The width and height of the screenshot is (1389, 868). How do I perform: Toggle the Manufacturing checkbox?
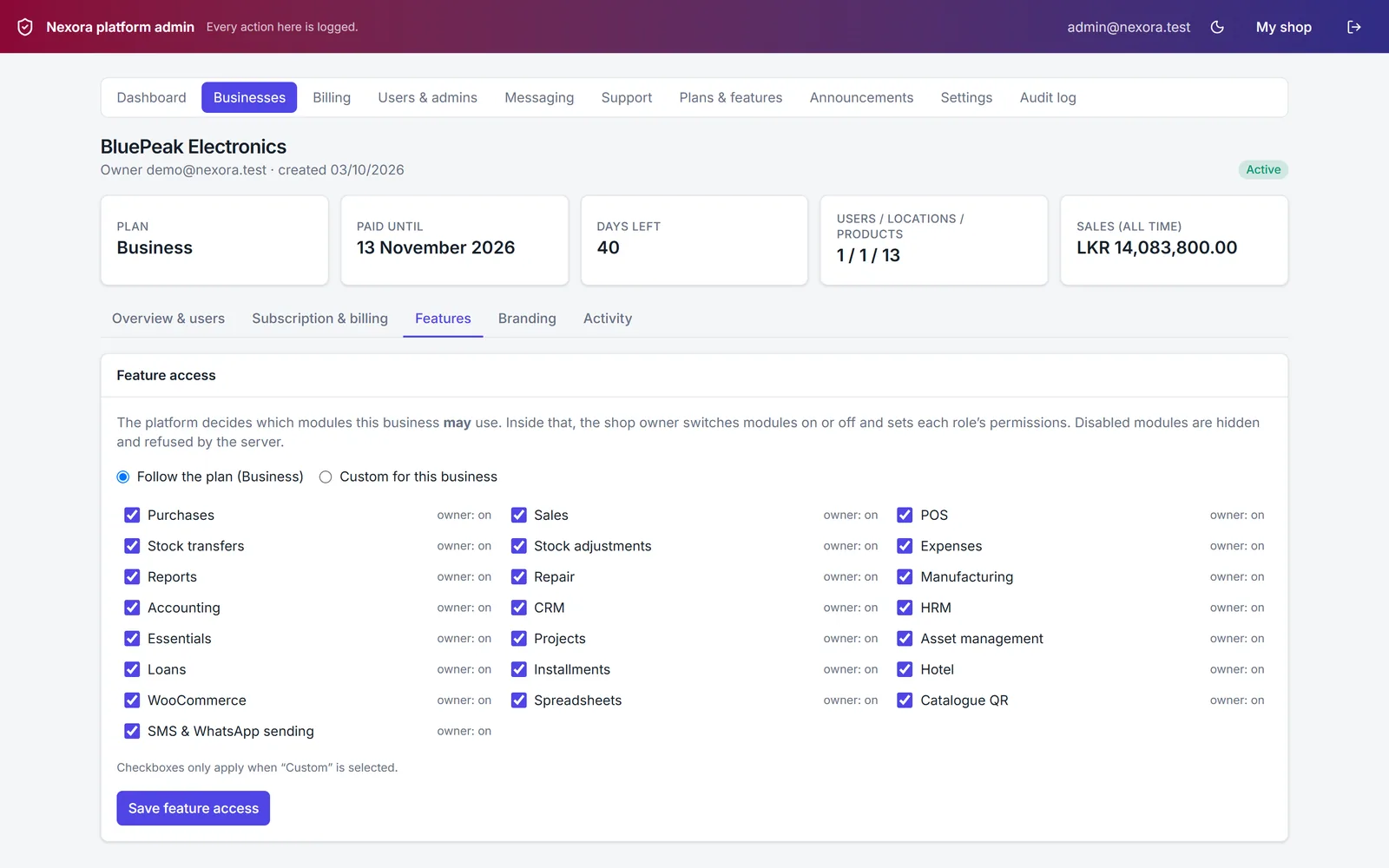pyautogui.click(x=905, y=576)
